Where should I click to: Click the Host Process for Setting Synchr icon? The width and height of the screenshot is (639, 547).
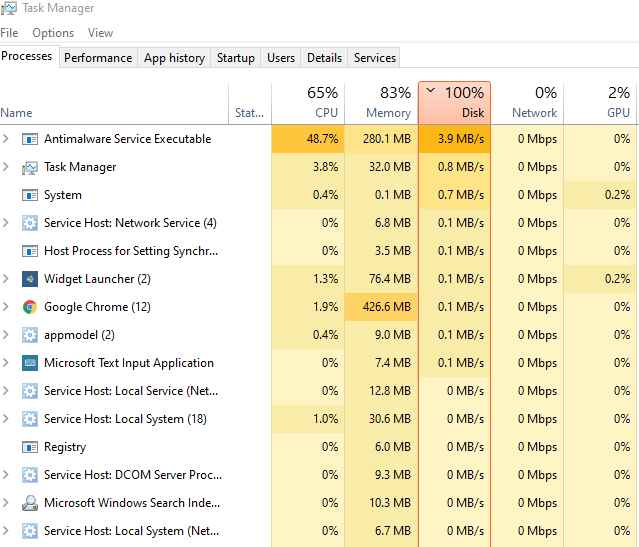[x=30, y=251]
